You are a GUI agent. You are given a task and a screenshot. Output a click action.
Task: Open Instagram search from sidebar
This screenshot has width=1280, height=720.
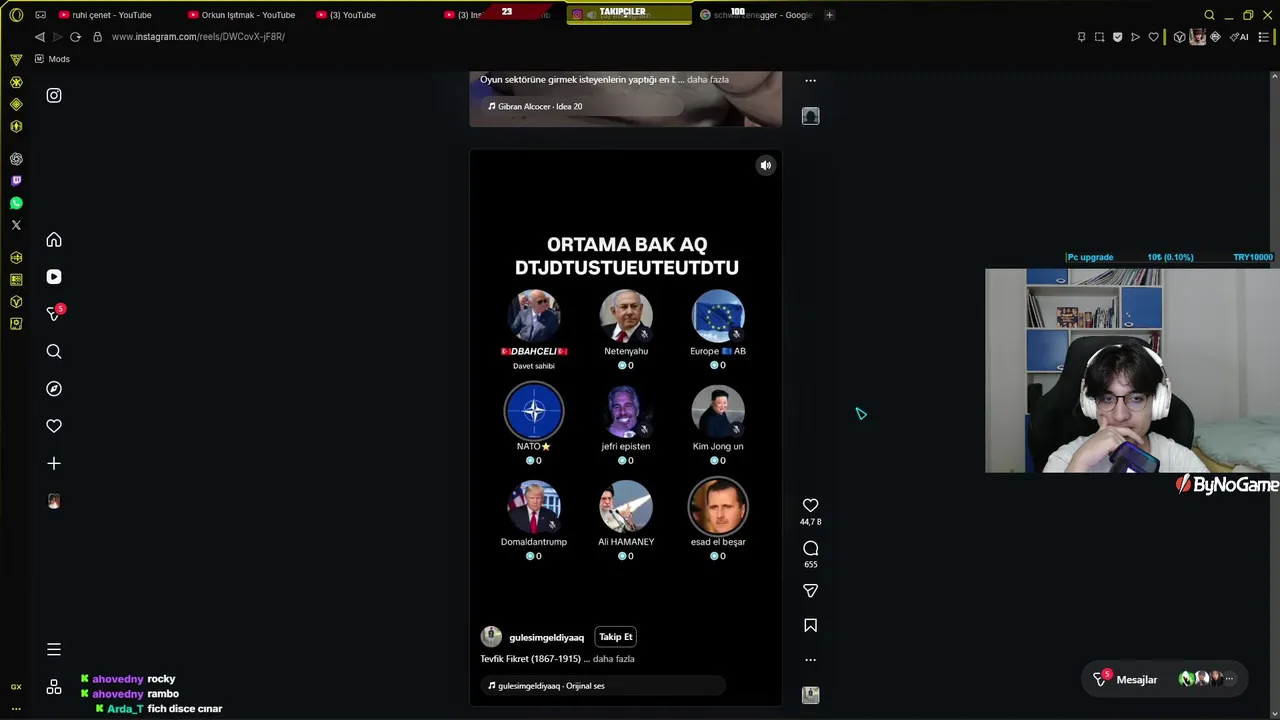54,351
